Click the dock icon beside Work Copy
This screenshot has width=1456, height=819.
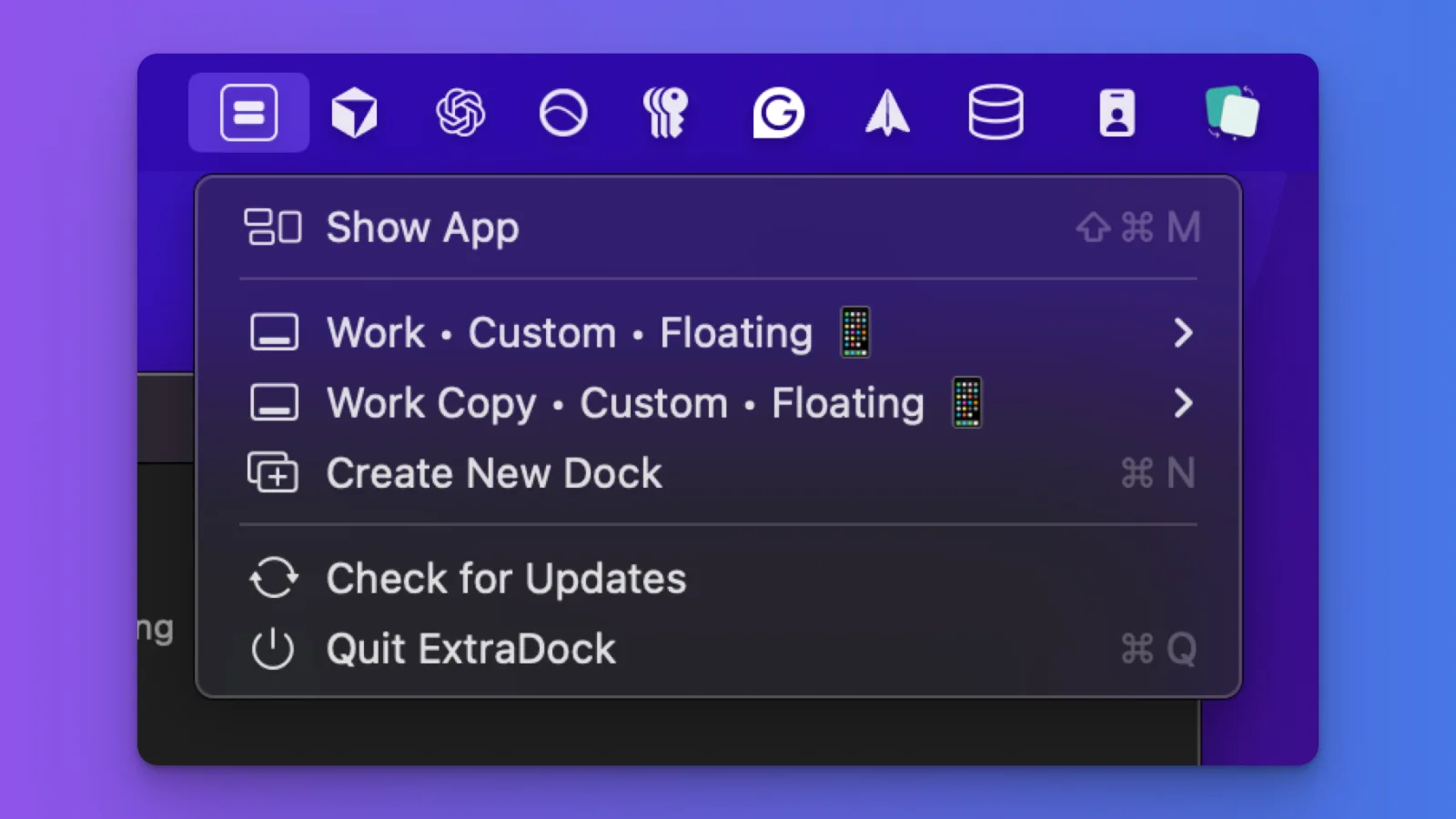(x=274, y=403)
